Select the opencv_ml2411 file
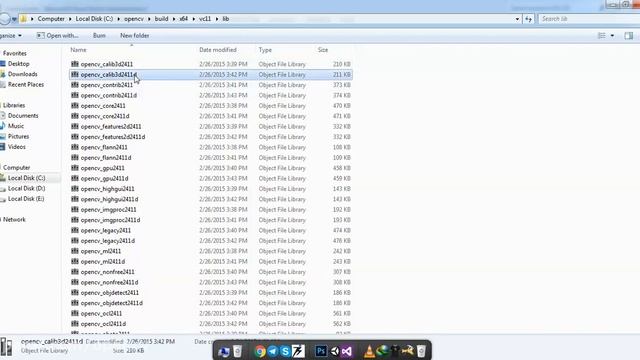The height and width of the screenshot is (360, 640). [101, 251]
